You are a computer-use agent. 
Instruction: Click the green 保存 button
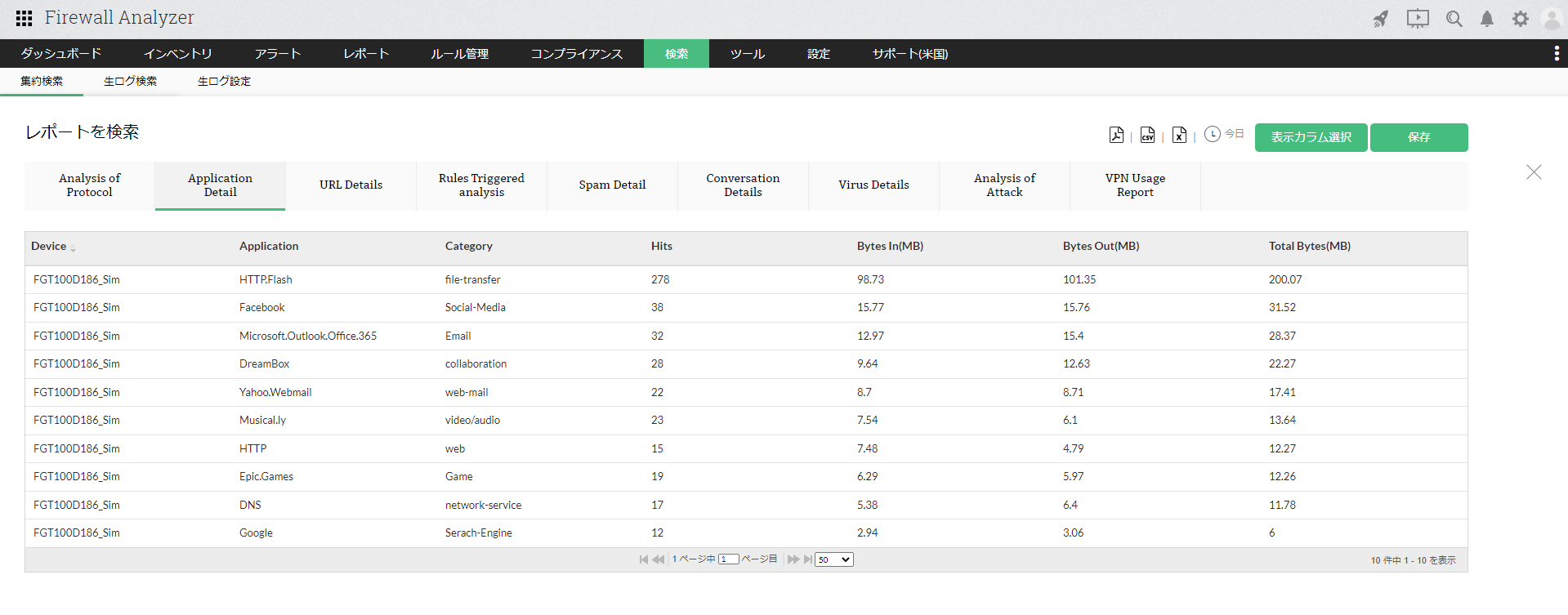[x=1418, y=137]
